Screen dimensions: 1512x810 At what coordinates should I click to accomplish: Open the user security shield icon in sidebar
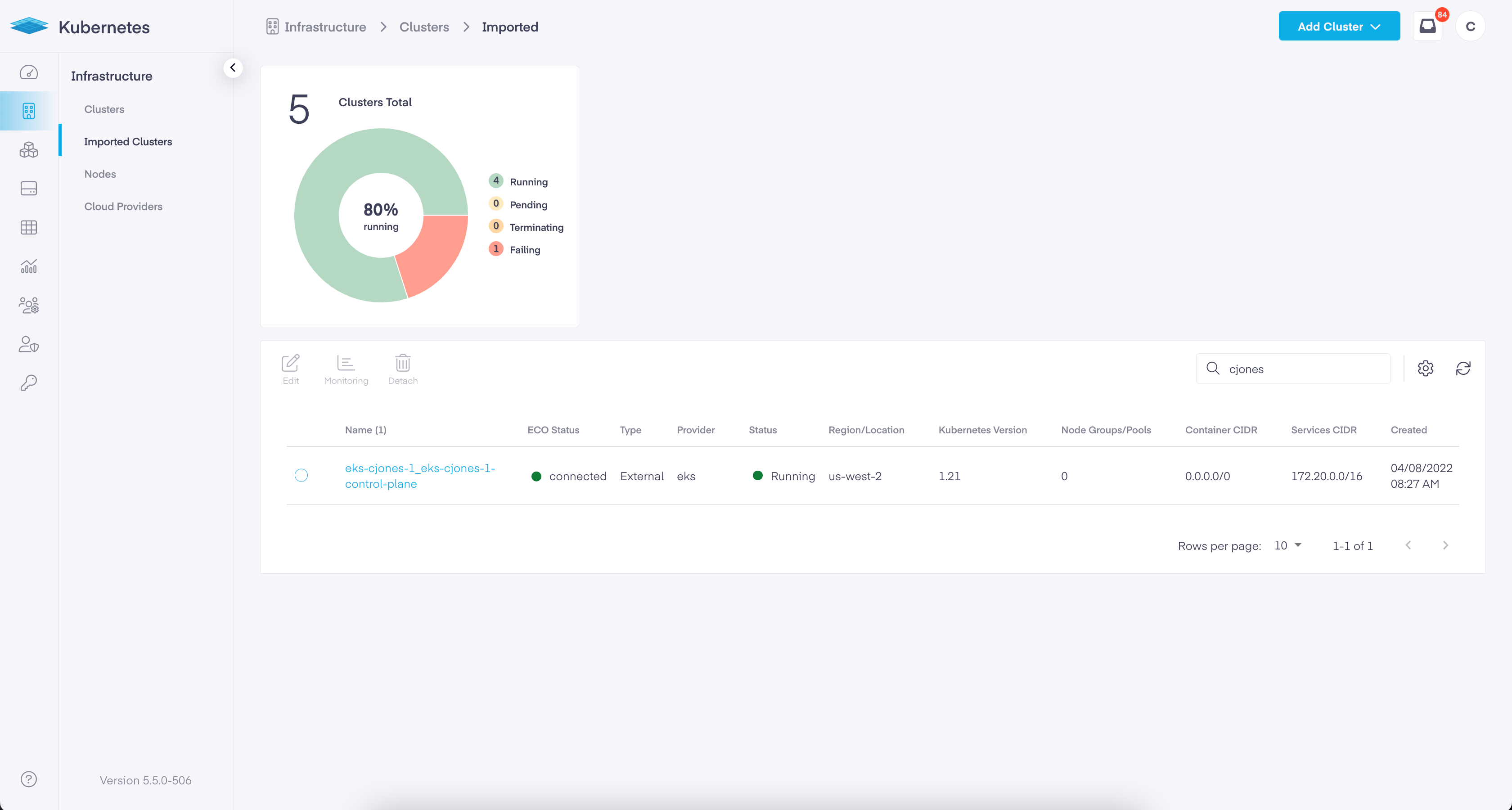(29, 344)
